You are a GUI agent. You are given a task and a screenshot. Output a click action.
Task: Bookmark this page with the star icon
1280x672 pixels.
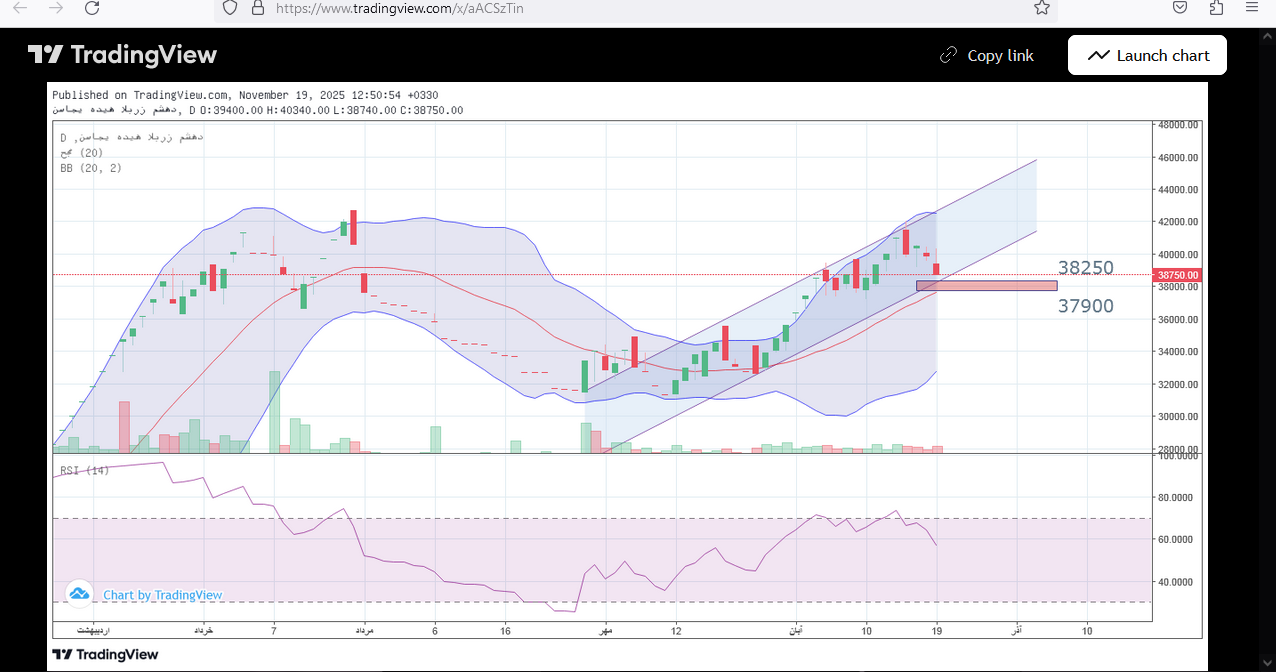point(1041,8)
